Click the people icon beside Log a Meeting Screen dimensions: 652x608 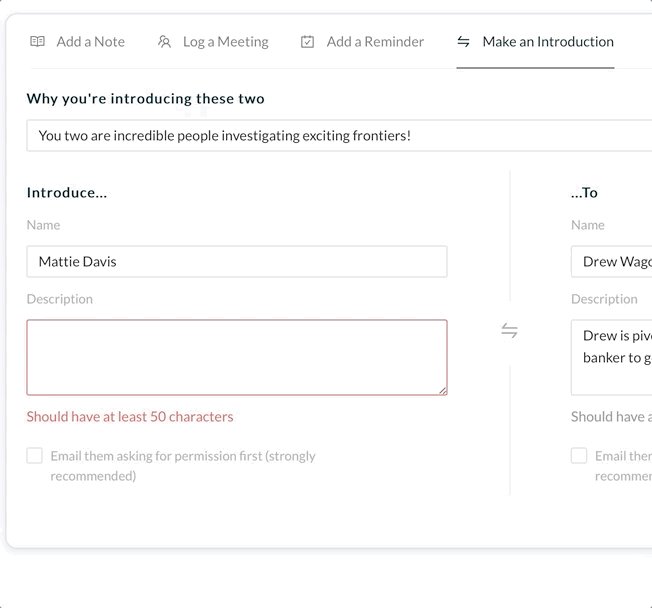click(x=164, y=41)
